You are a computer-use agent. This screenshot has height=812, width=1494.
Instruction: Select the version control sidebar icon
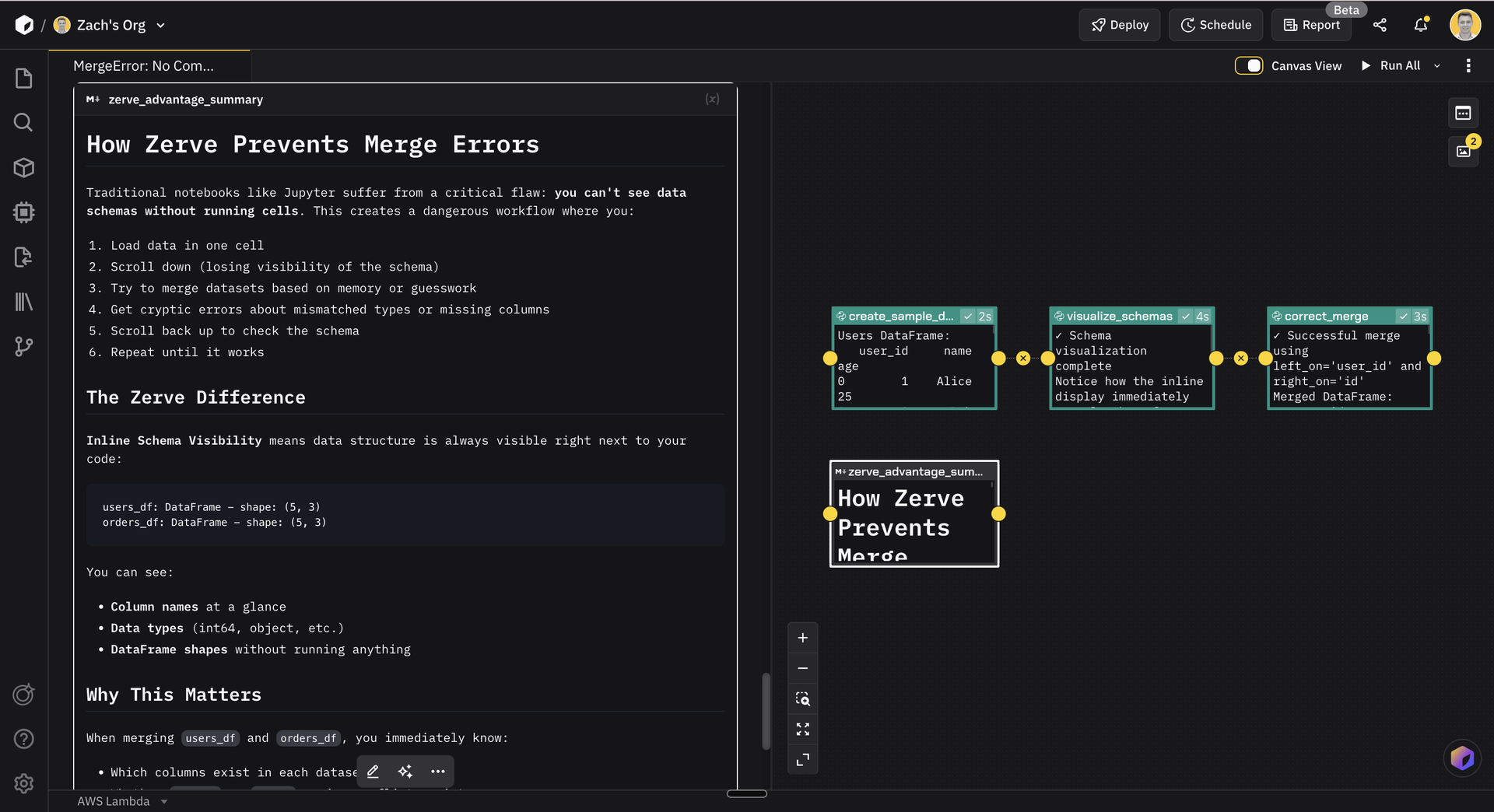click(23, 346)
